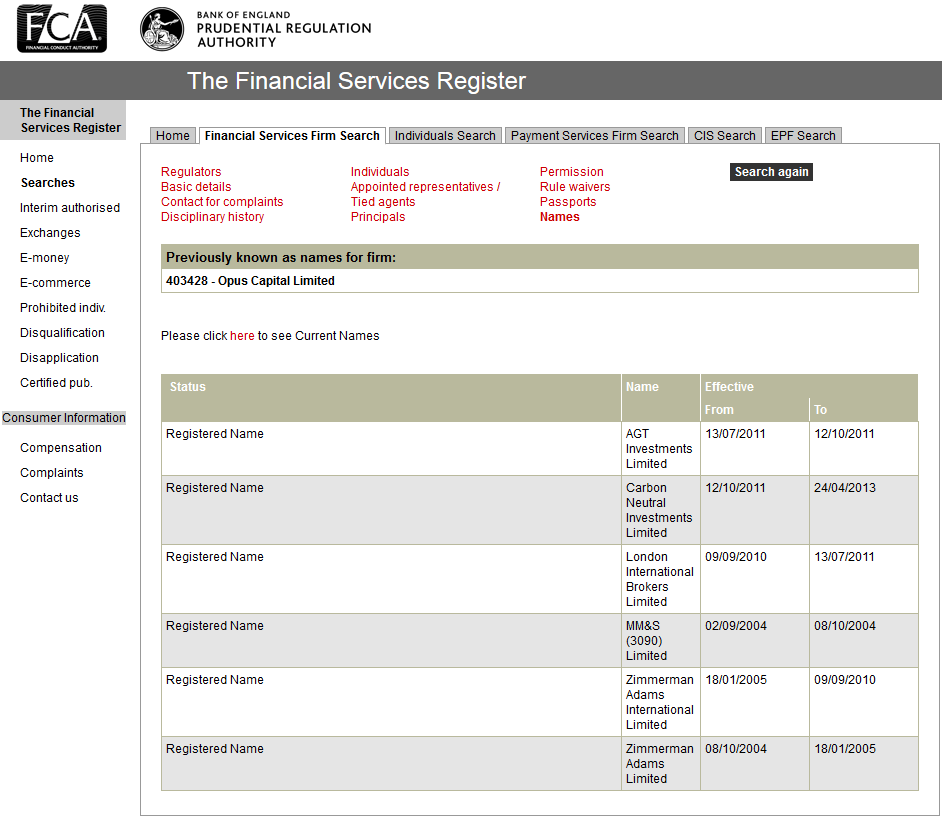This screenshot has height=817, width=942.
Task: Click the Prudential Regulation Authority logo
Action: (256, 29)
